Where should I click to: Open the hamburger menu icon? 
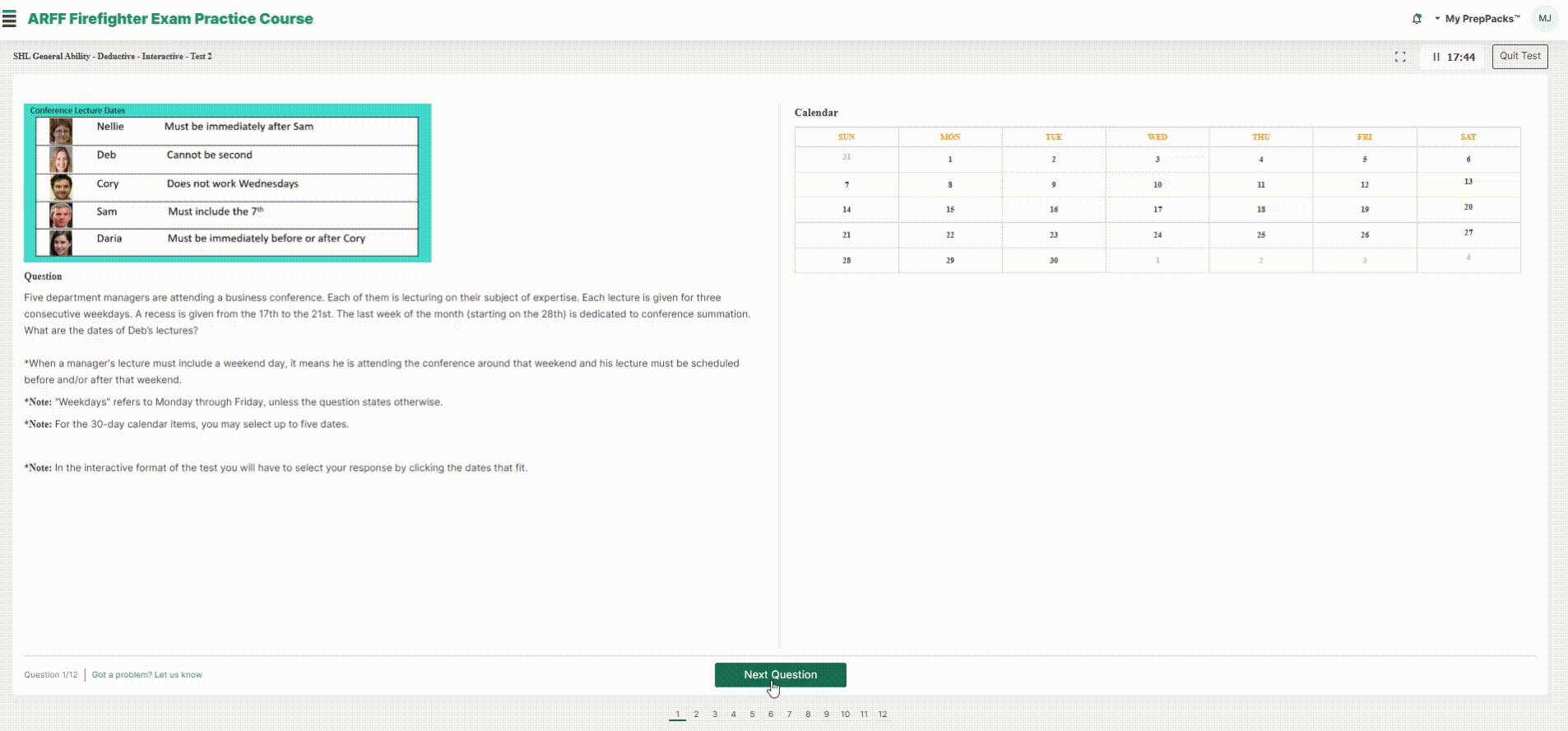click(9, 19)
